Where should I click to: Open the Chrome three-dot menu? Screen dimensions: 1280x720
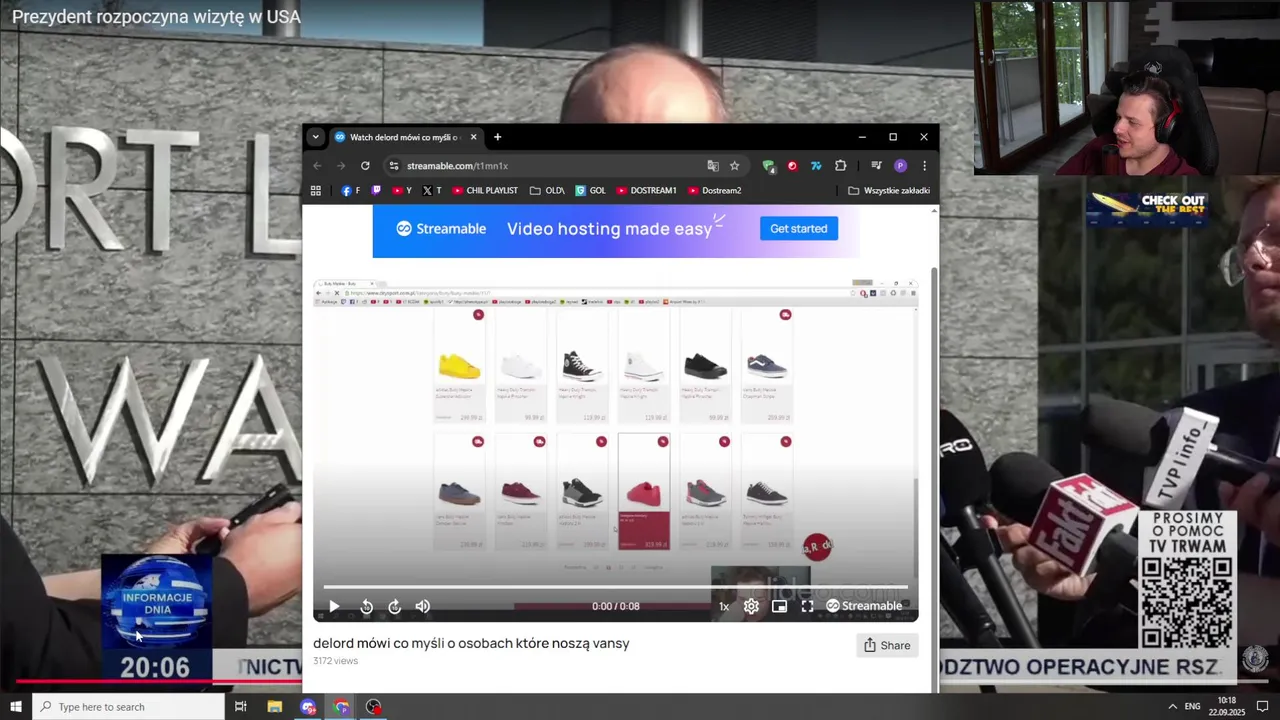click(x=924, y=166)
